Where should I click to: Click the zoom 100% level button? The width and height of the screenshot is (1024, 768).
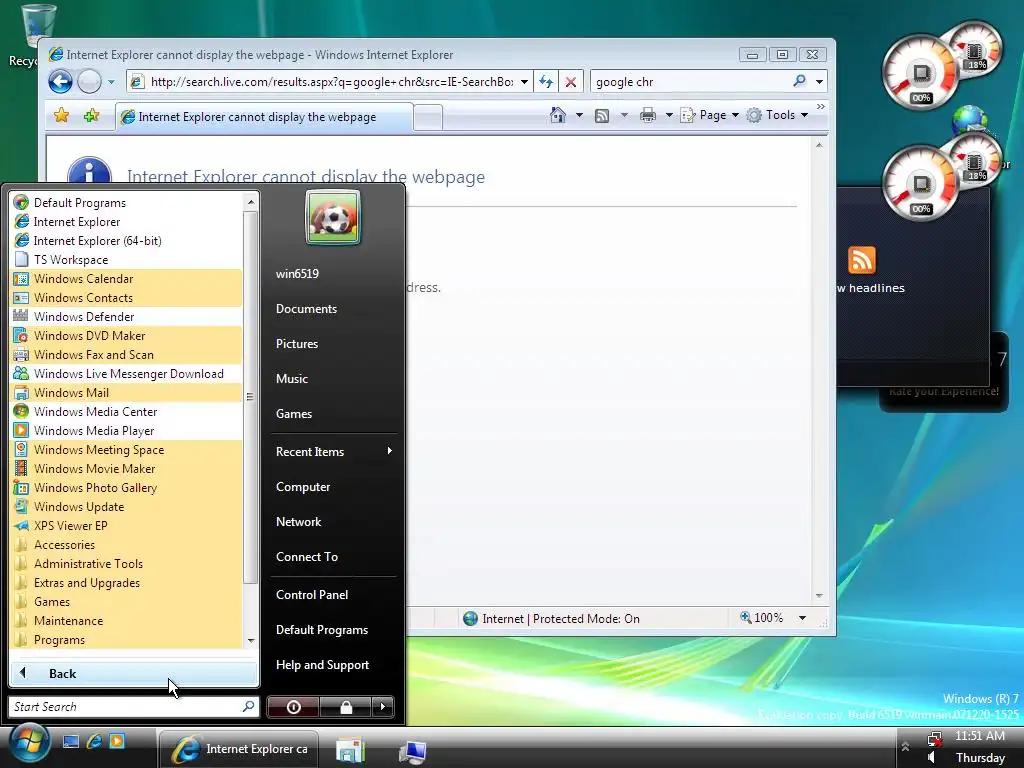click(761, 618)
